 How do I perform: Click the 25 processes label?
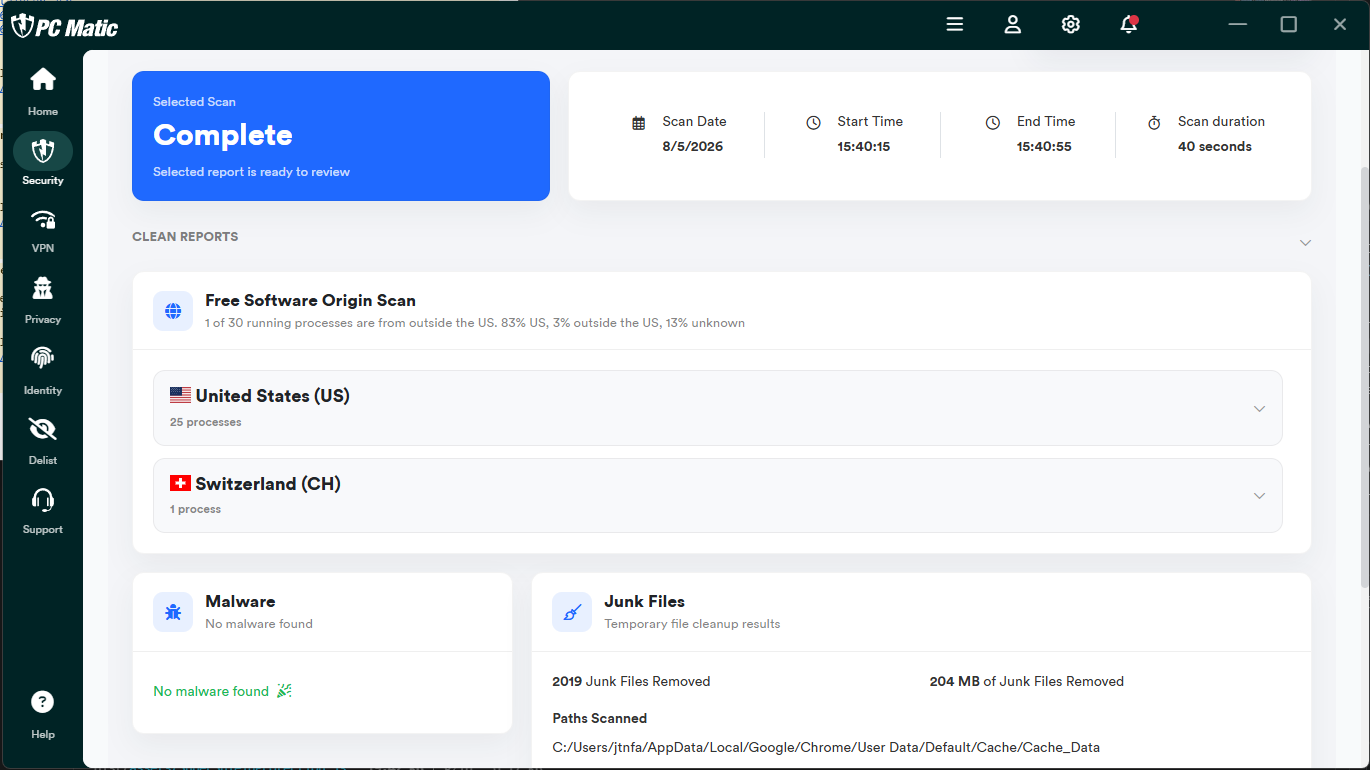click(205, 422)
